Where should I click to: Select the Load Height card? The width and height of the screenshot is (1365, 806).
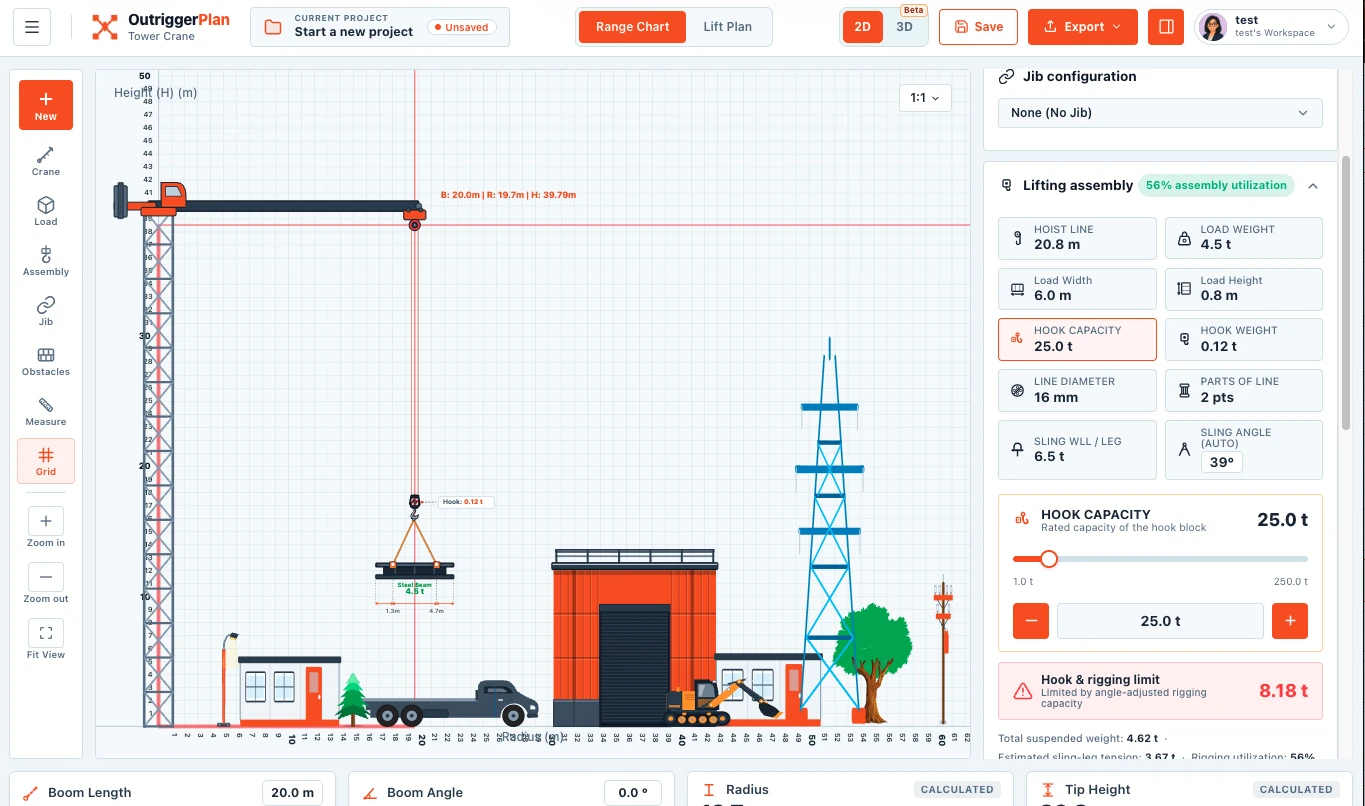click(1243, 288)
